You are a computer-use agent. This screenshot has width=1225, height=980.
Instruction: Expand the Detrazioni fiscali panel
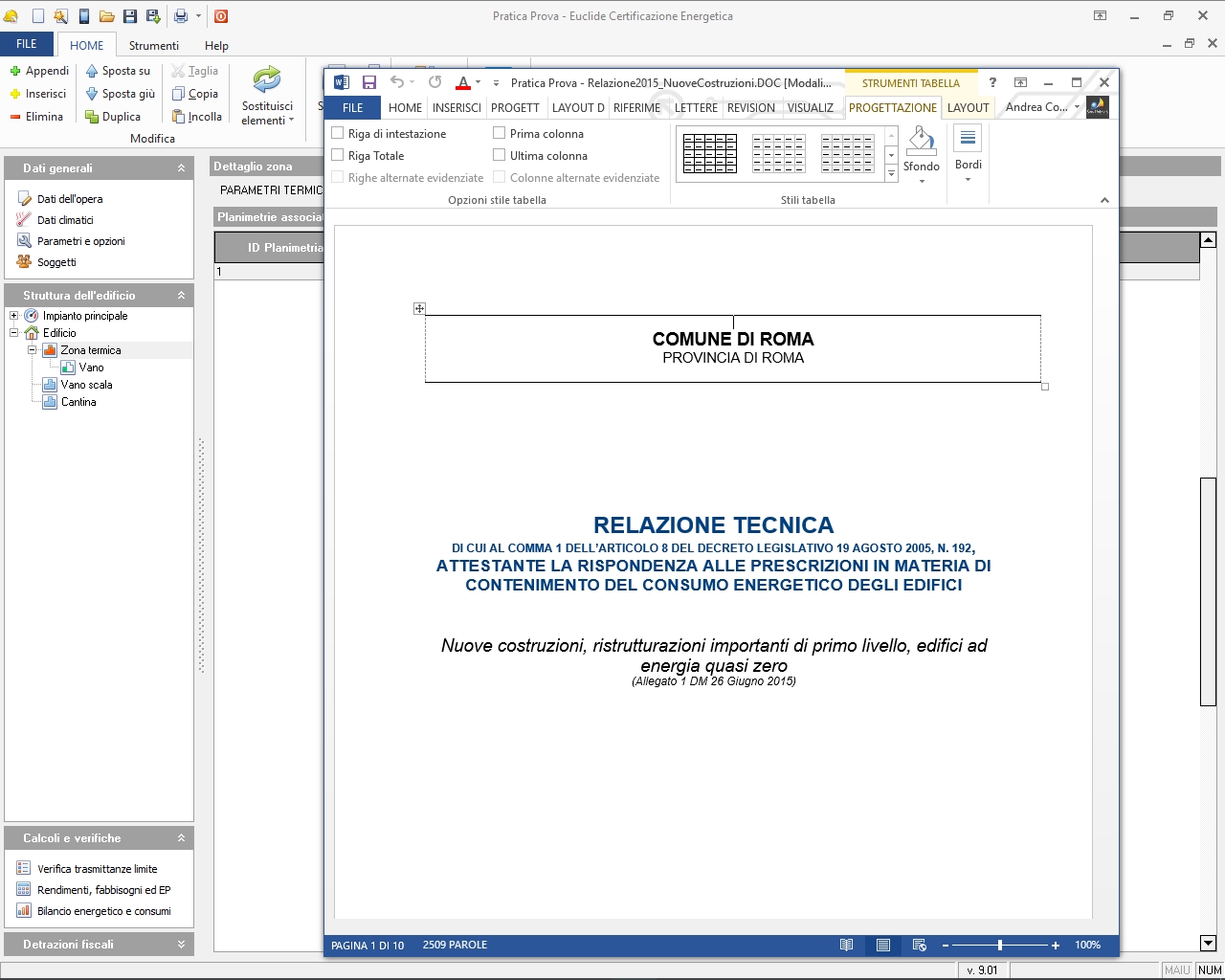(x=181, y=945)
